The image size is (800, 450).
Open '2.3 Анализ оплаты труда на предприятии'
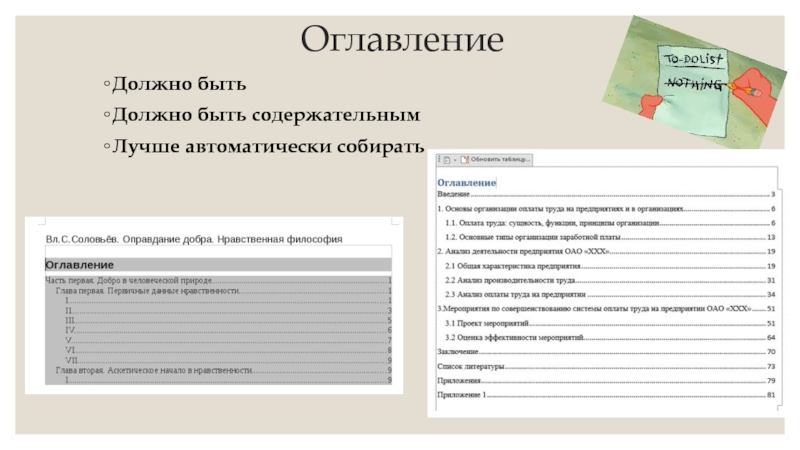pyautogui.click(x=610, y=294)
